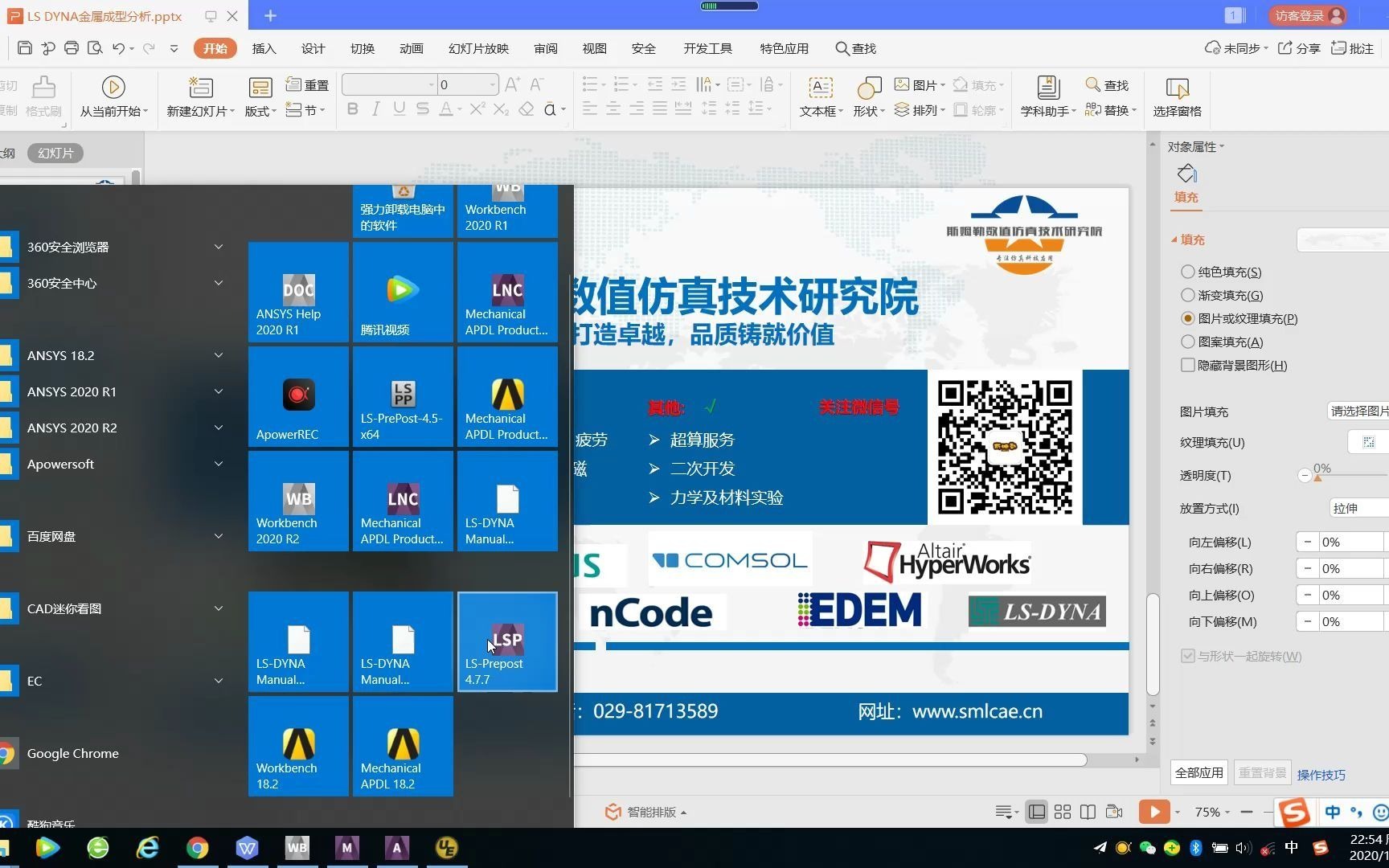
Task: Click the Chrome icon in taskbar
Action: tap(197, 848)
